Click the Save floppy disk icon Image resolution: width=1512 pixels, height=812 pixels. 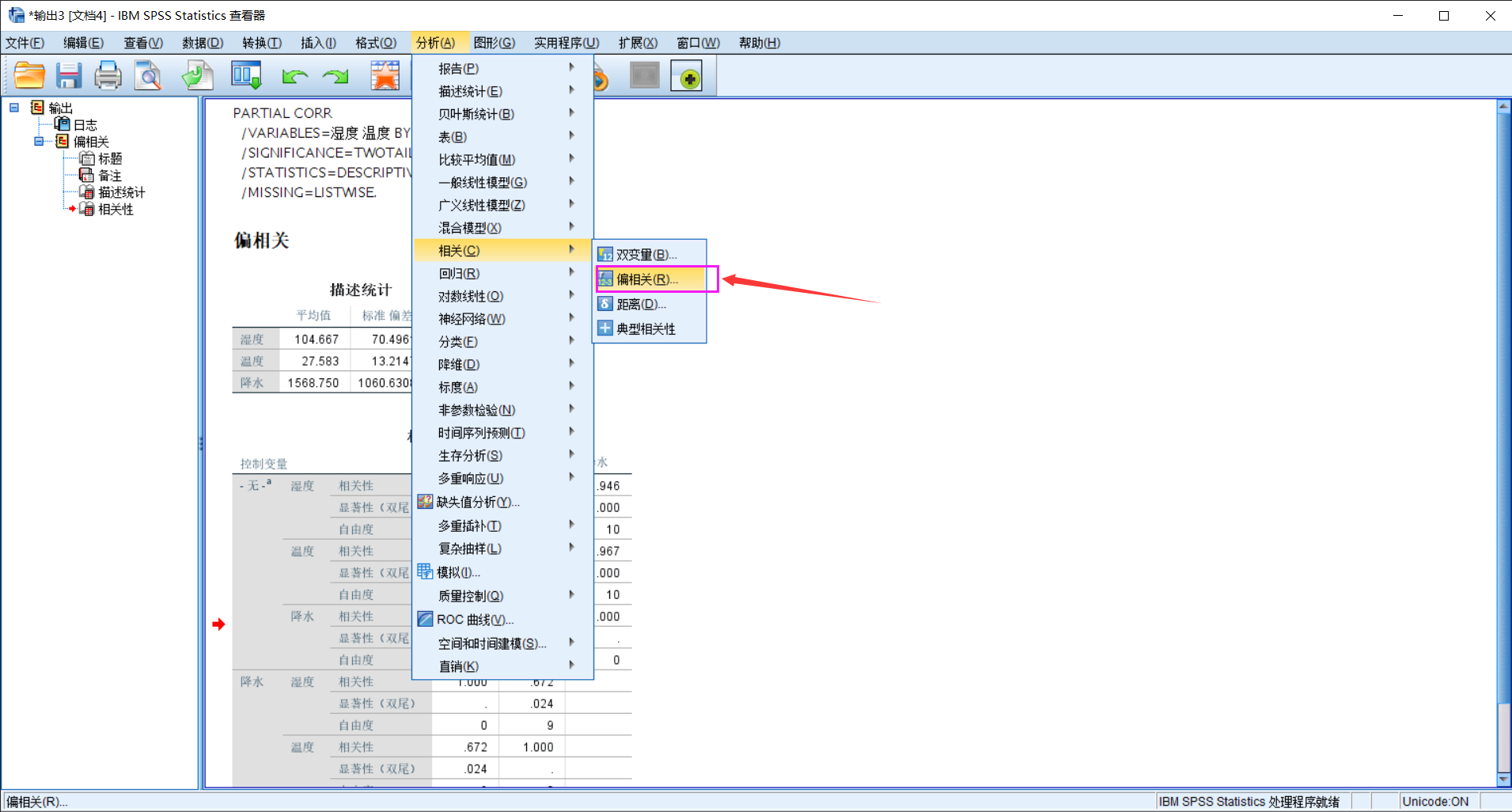pyautogui.click(x=69, y=76)
